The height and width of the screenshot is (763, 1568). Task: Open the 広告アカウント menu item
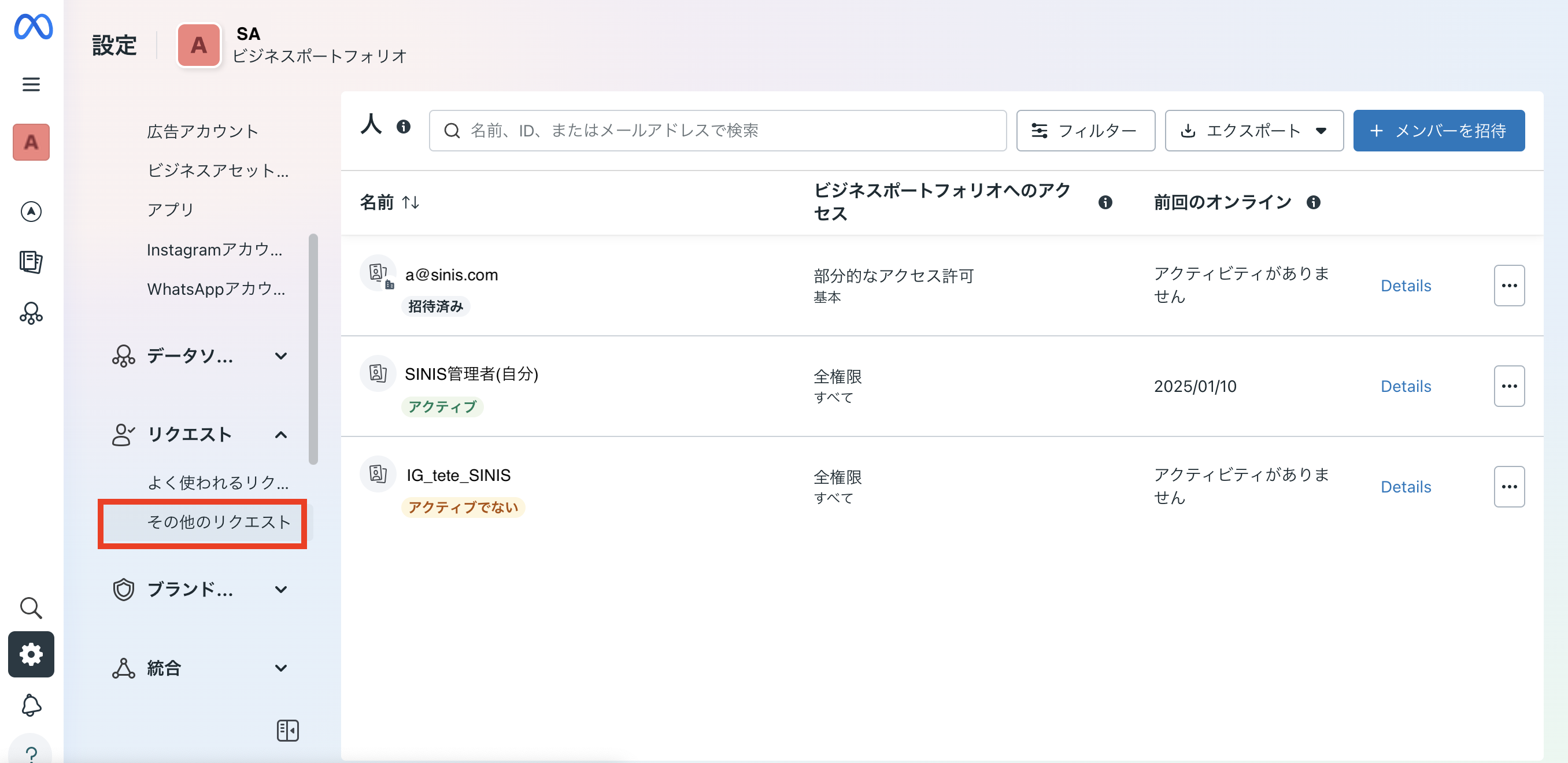click(202, 130)
